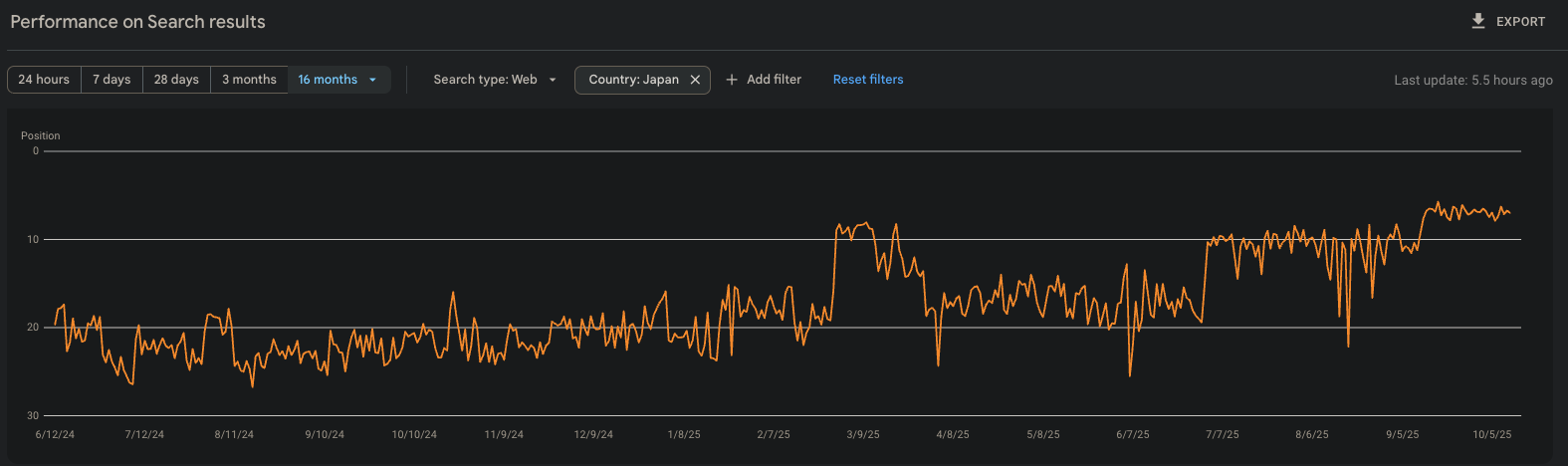
Task: Remove the Country: Japan filter with X
Action: click(695, 80)
